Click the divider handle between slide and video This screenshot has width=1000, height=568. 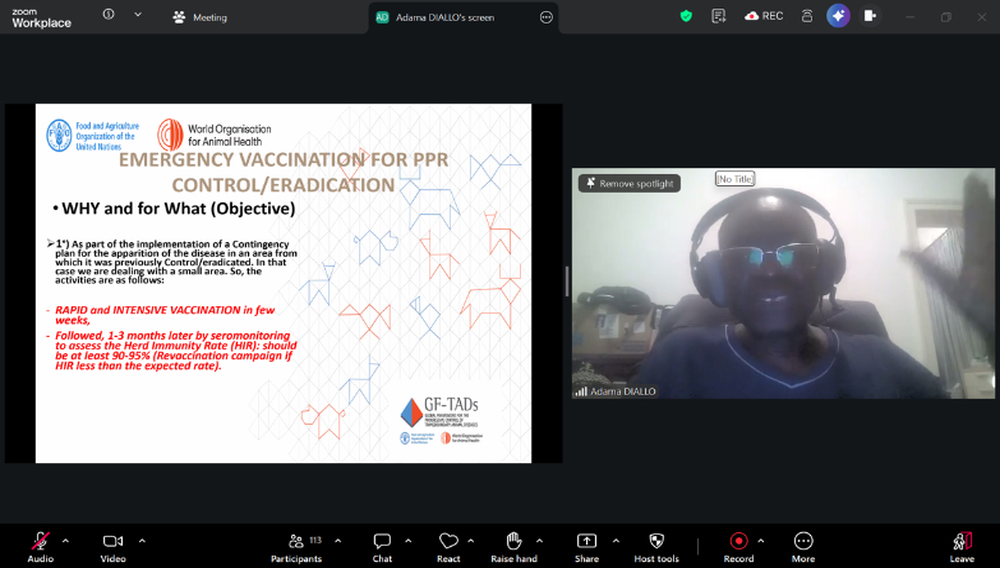tap(567, 282)
